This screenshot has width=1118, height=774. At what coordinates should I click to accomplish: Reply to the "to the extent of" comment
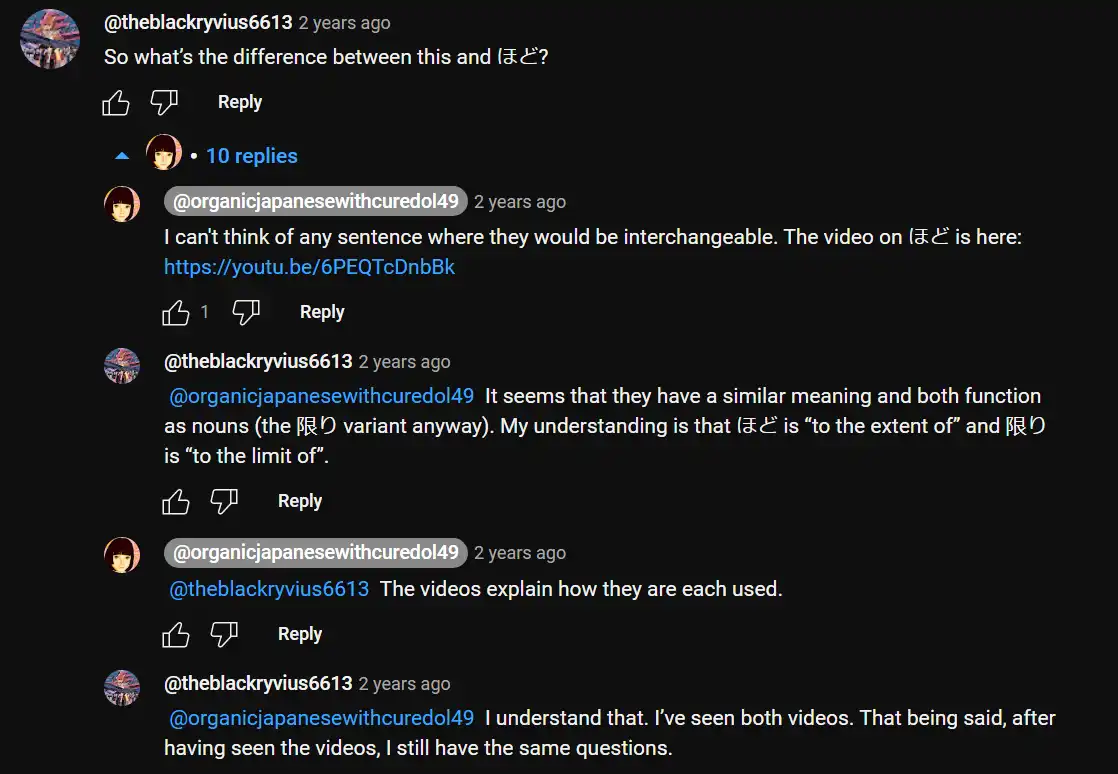tap(300, 501)
